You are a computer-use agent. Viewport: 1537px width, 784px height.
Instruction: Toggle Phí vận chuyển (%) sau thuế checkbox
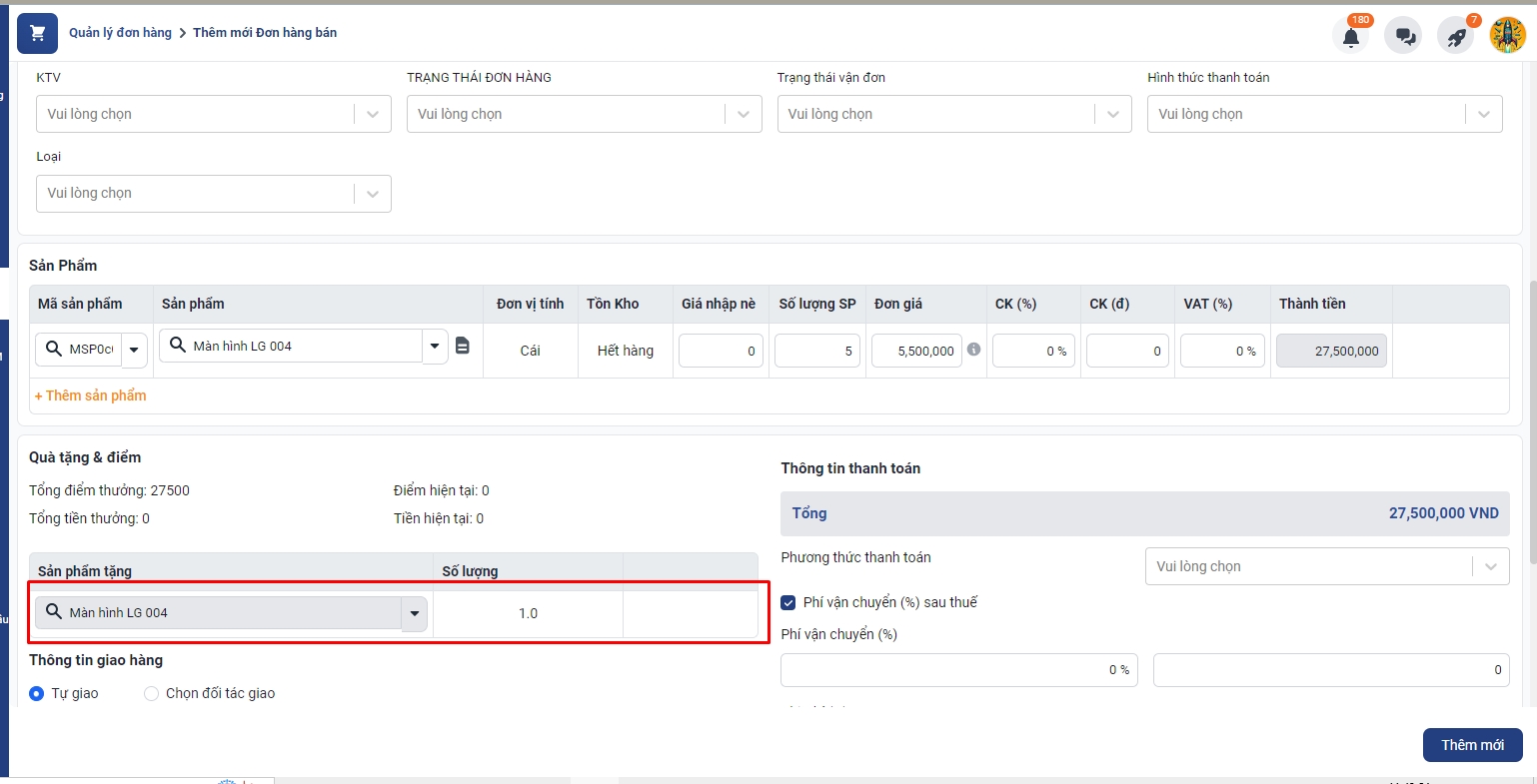[788, 602]
